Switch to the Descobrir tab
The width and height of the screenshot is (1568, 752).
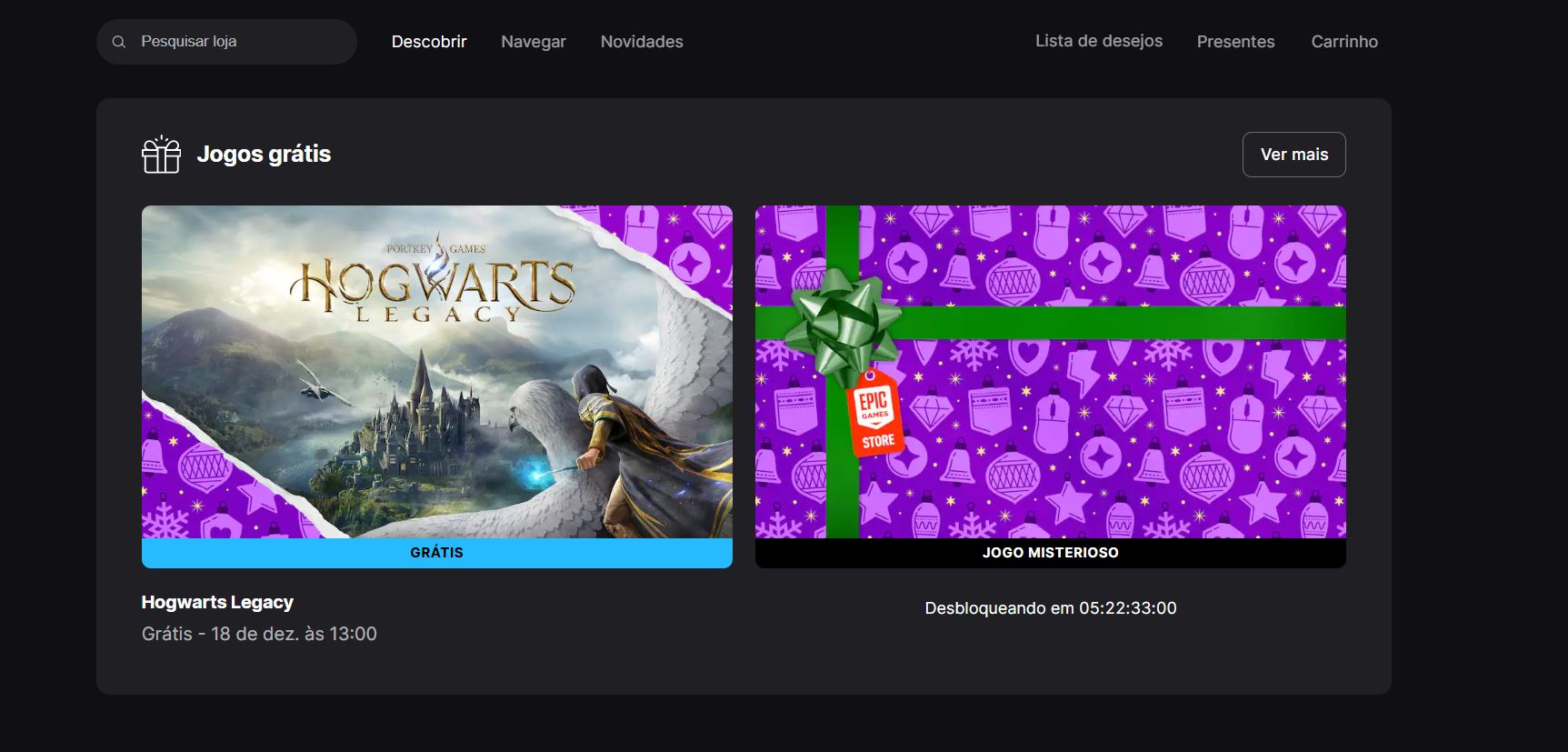(429, 42)
